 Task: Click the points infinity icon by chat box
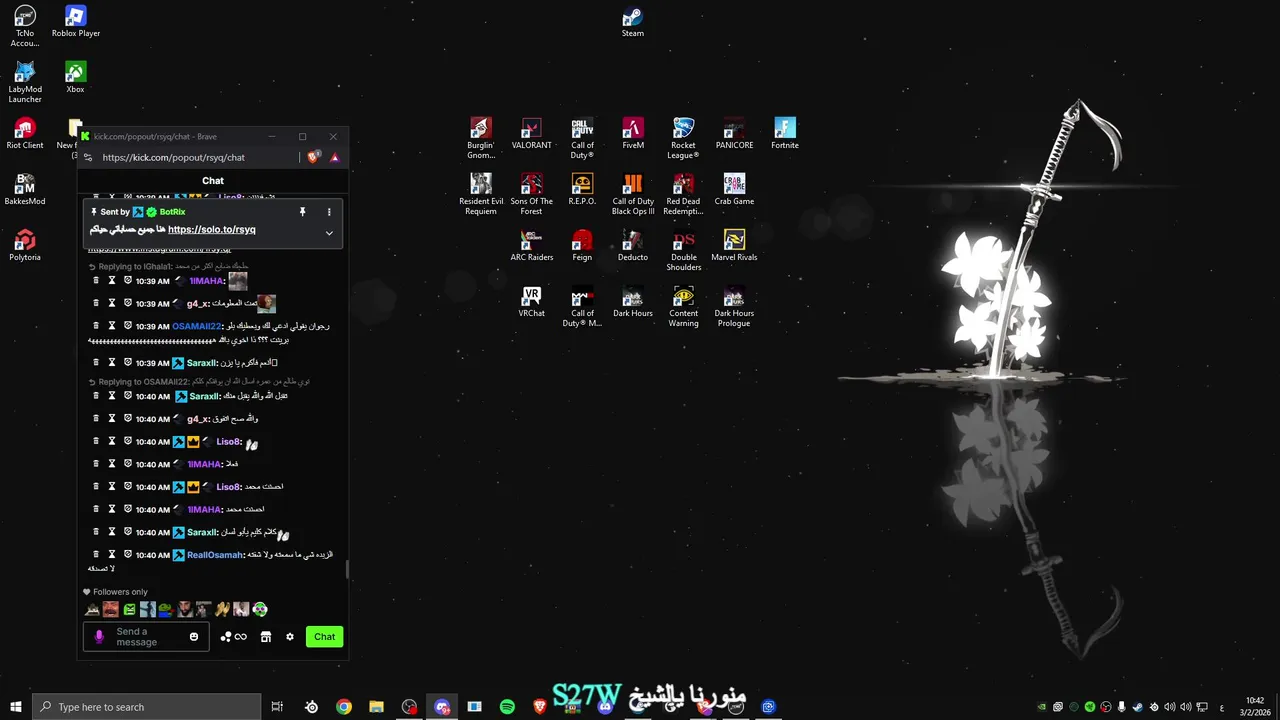tap(234, 637)
